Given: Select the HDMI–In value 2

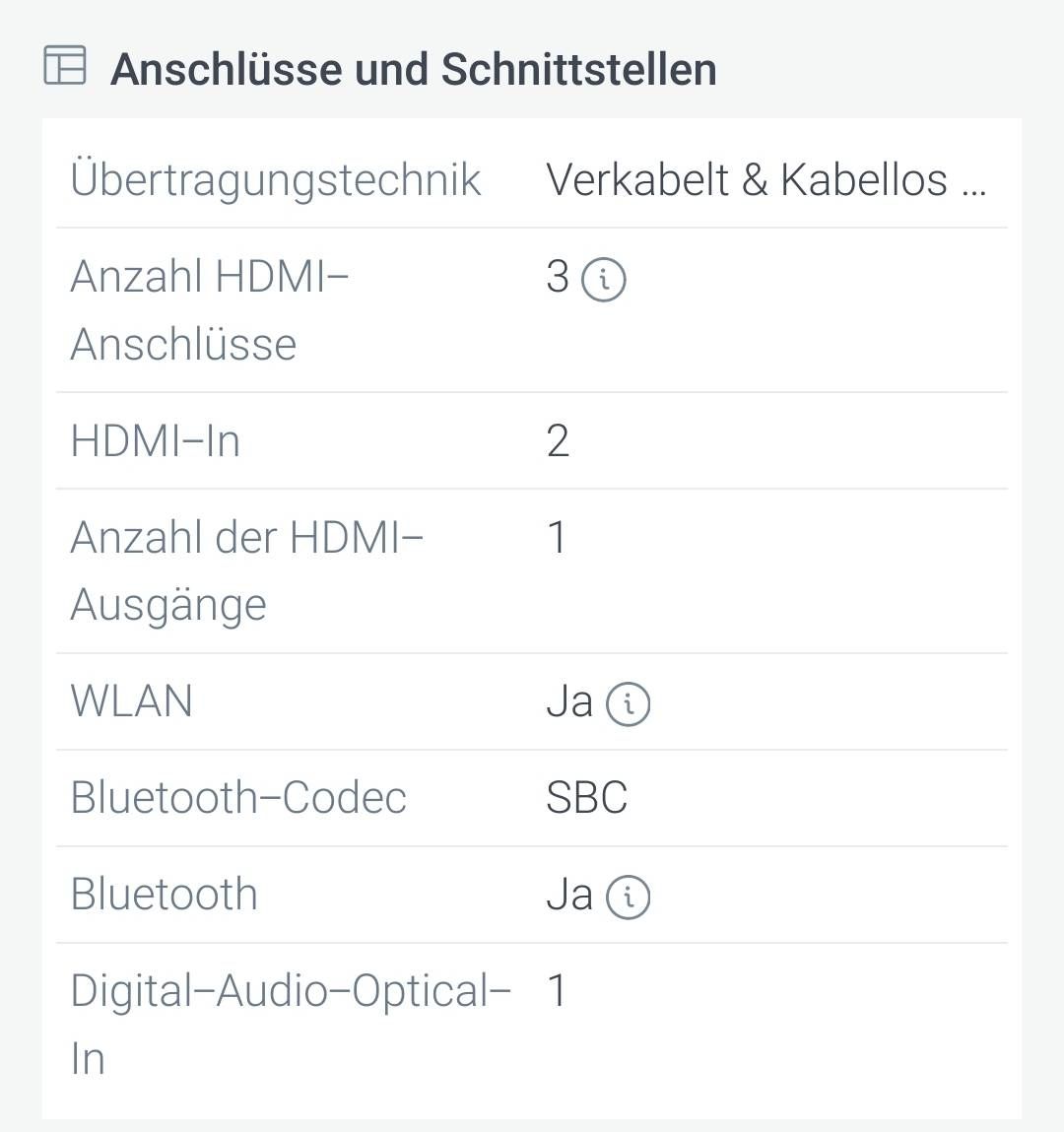Looking at the screenshot, I should pos(558,441).
